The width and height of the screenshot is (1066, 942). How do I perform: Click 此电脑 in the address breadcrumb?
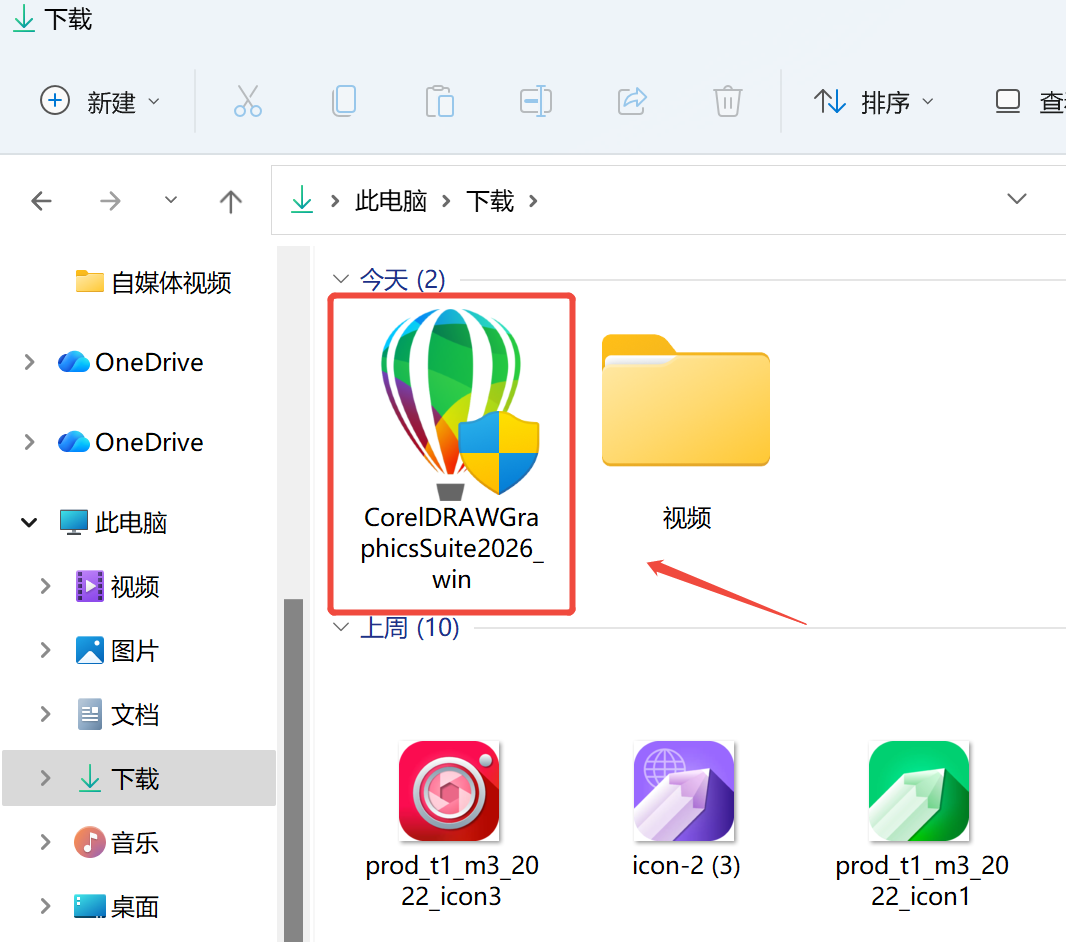[x=391, y=201]
